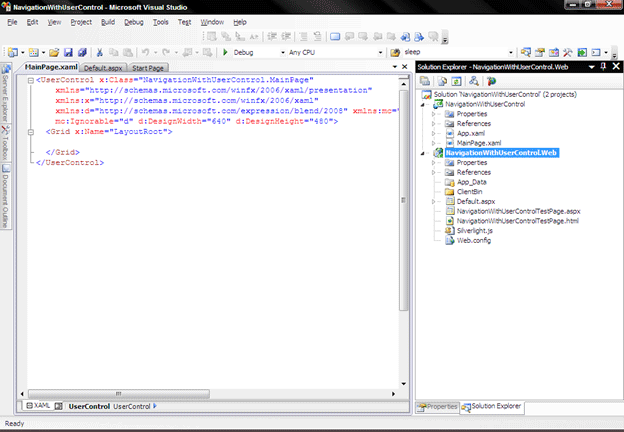The height and width of the screenshot is (432, 624).
Task: Open the Project menu
Action: [81, 22]
